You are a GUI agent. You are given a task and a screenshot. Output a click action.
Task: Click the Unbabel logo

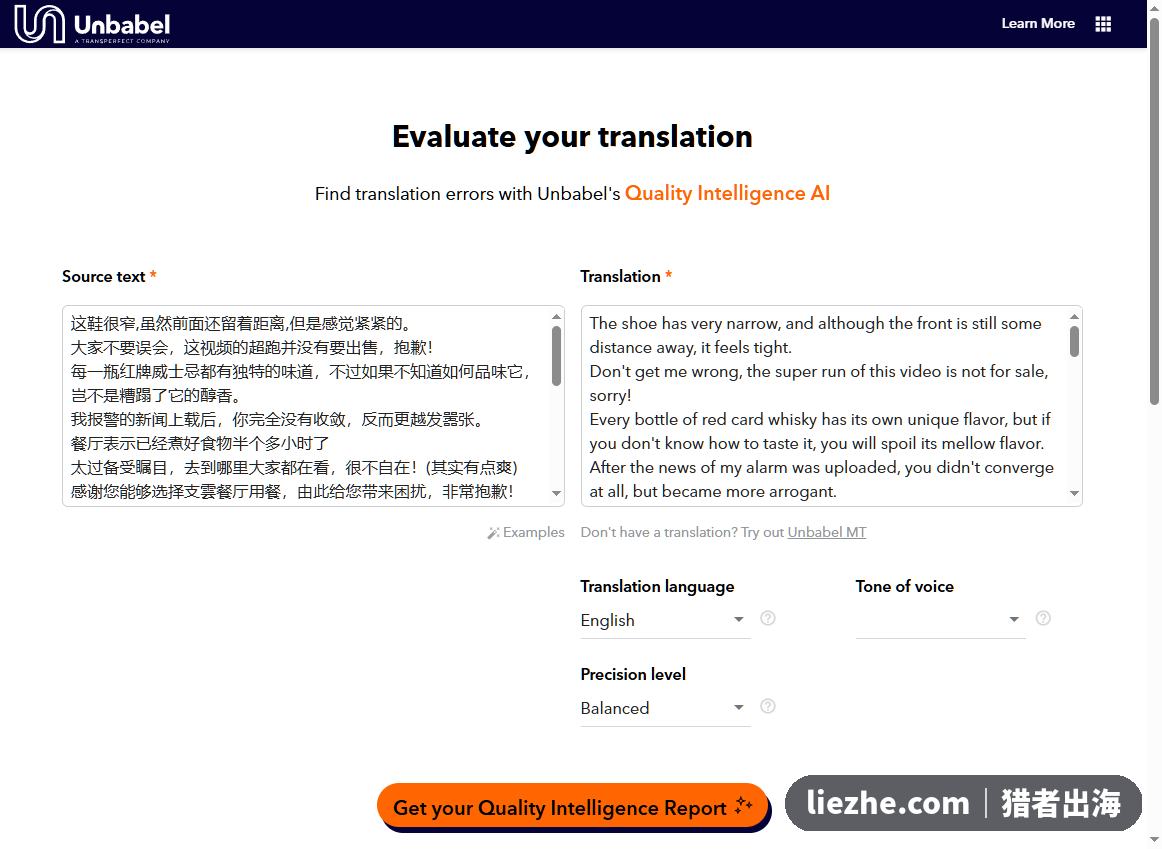click(x=93, y=24)
